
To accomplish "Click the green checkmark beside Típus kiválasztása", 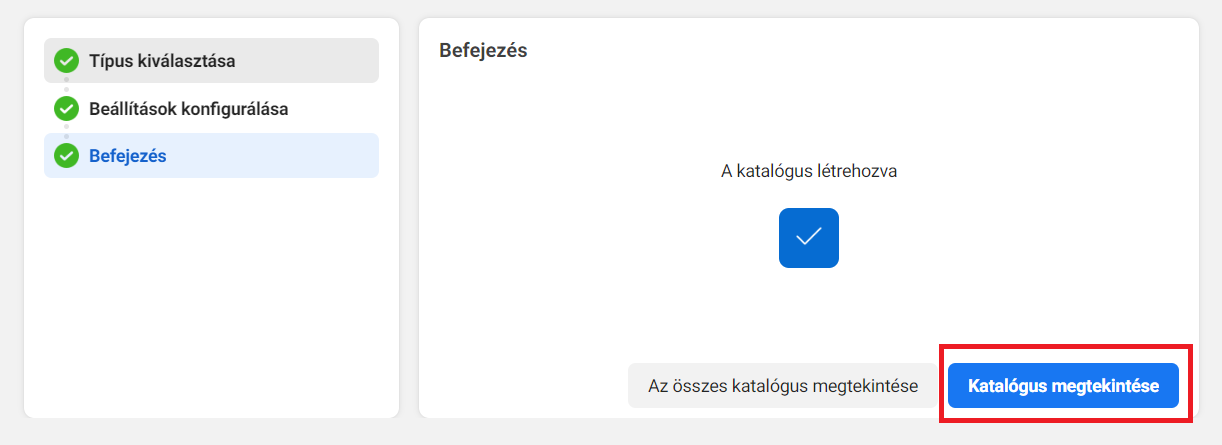I will 66,61.
